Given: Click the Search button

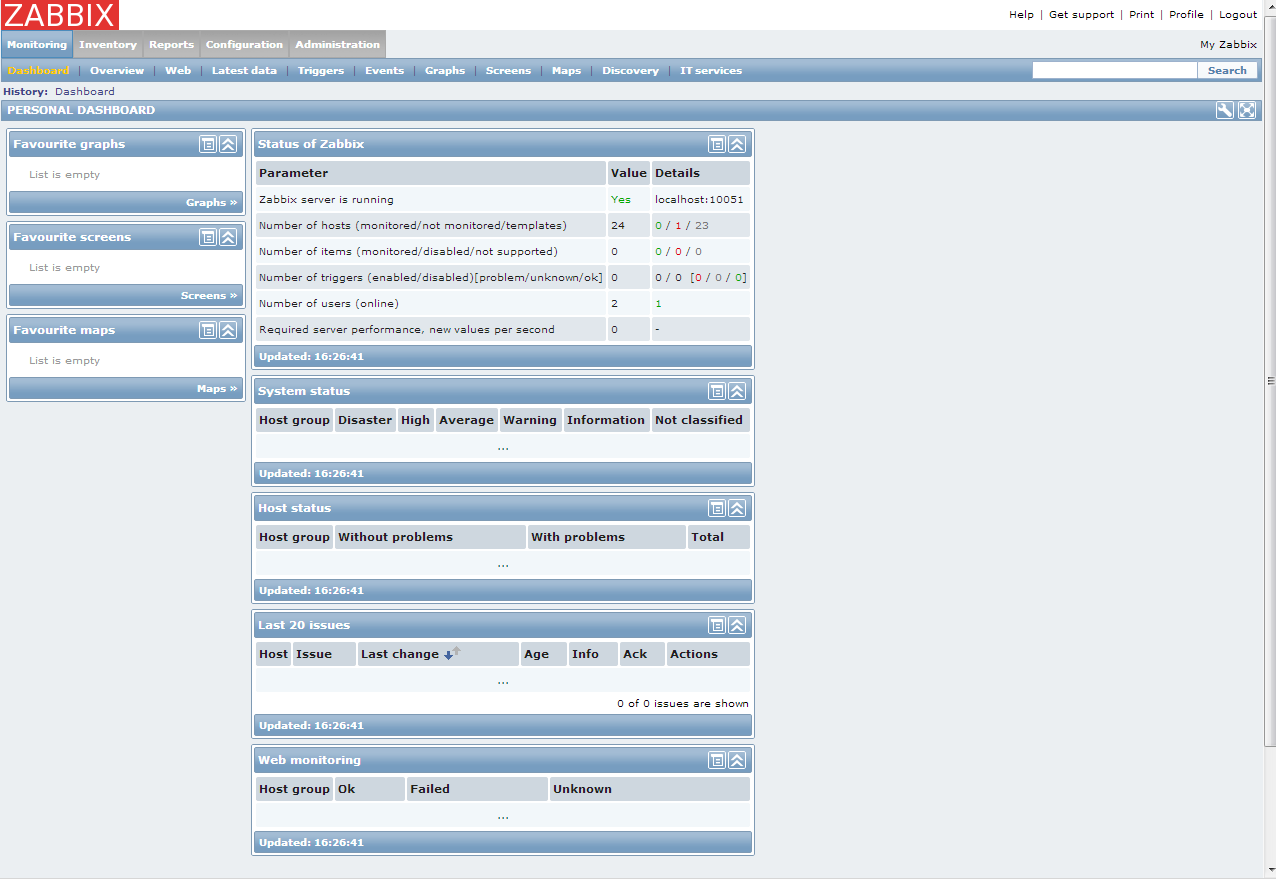Looking at the screenshot, I should click(1227, 70).
